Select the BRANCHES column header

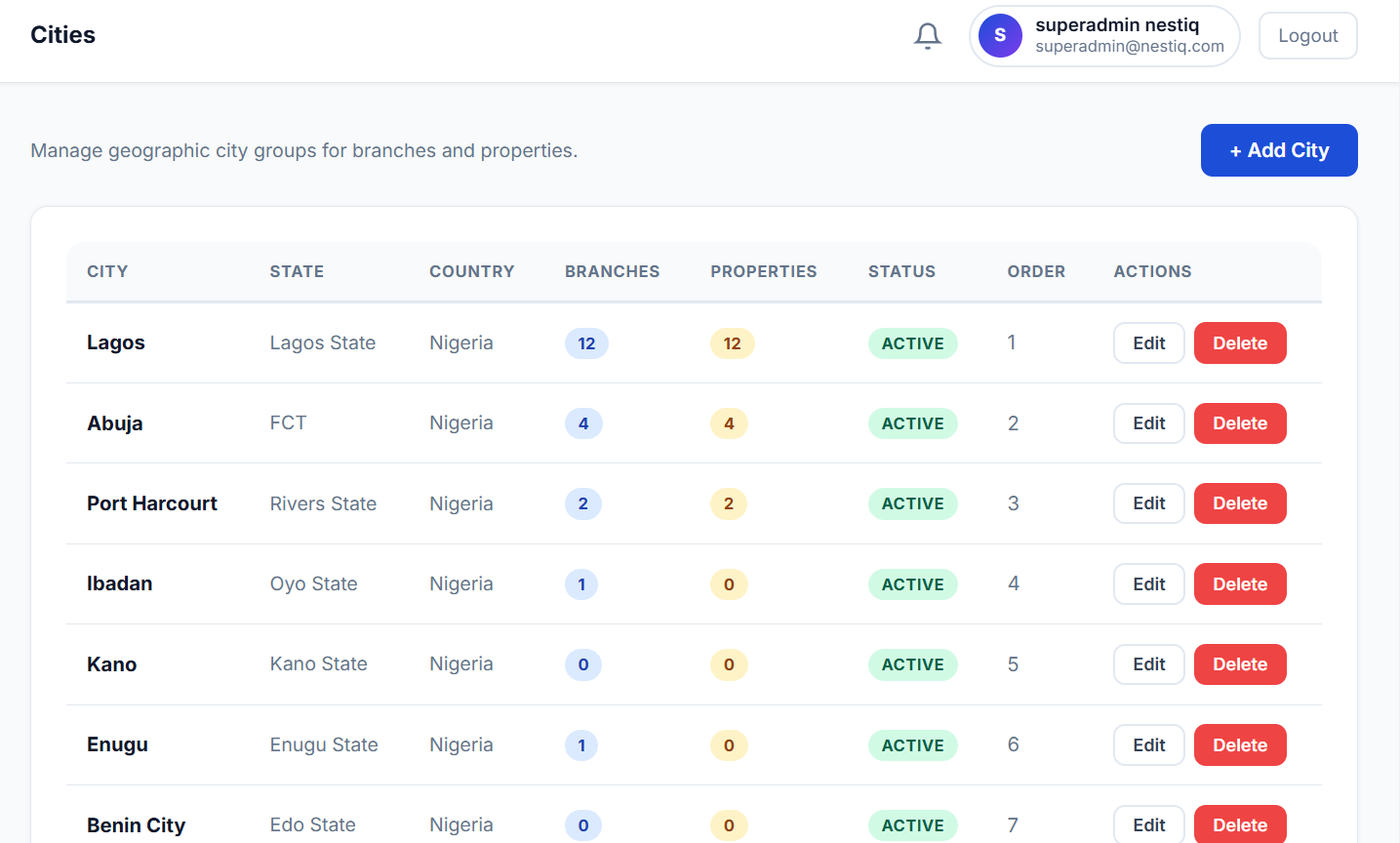612,271
